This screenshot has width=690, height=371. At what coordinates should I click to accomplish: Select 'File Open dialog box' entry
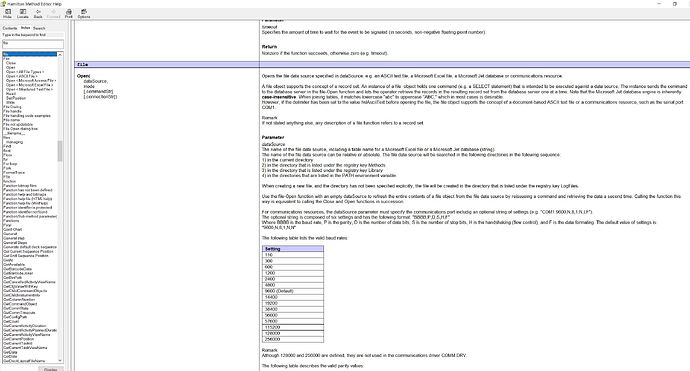pos(21,129)
